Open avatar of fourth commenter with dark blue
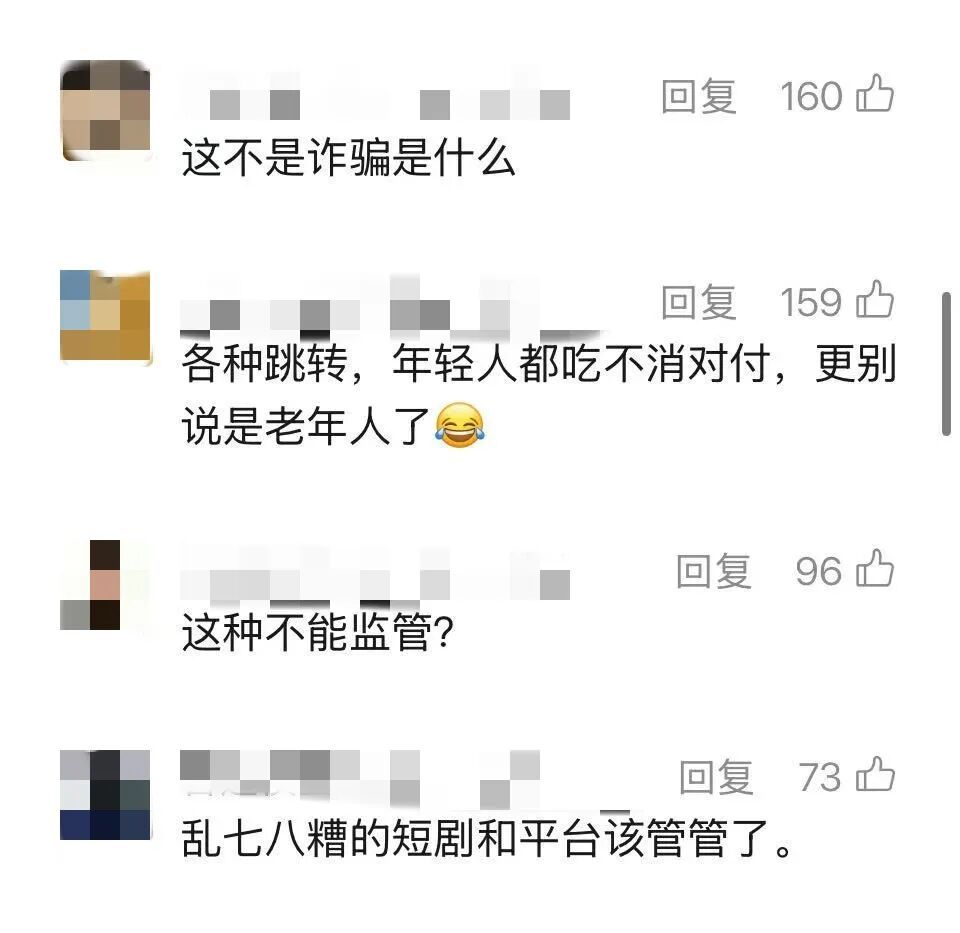The image size is (960, 933). coord(105,794)
